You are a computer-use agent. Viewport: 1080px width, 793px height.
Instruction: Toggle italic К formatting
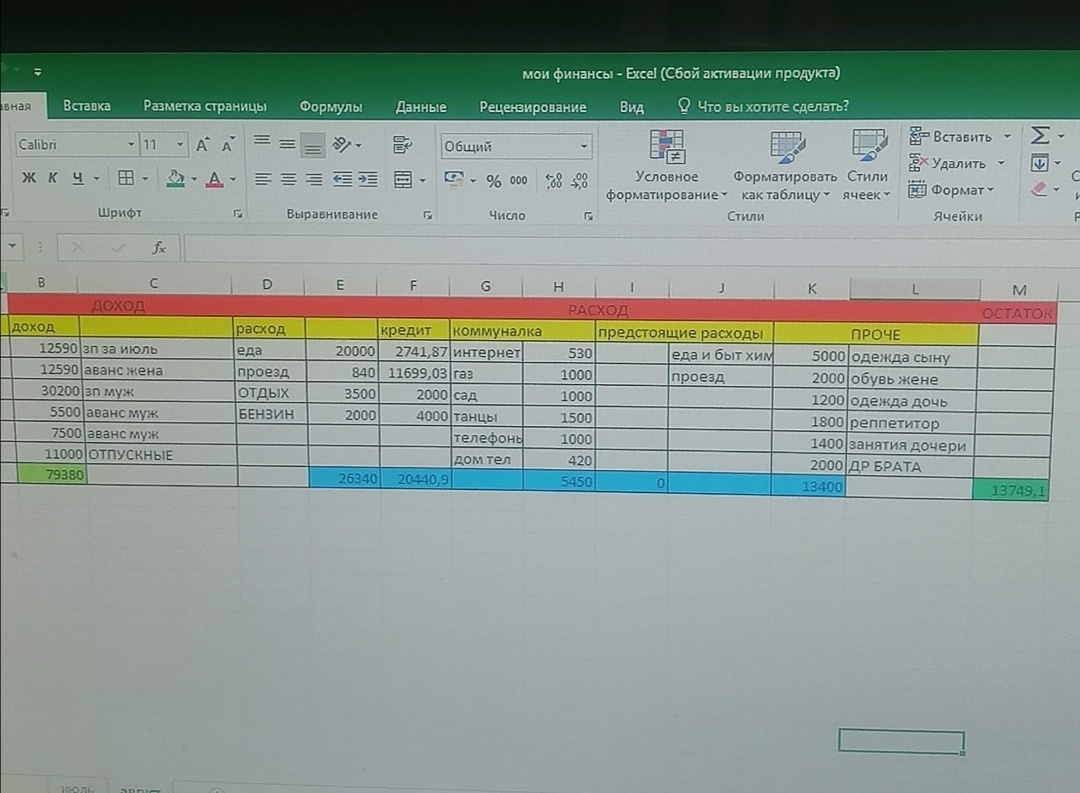coord(53,178)
